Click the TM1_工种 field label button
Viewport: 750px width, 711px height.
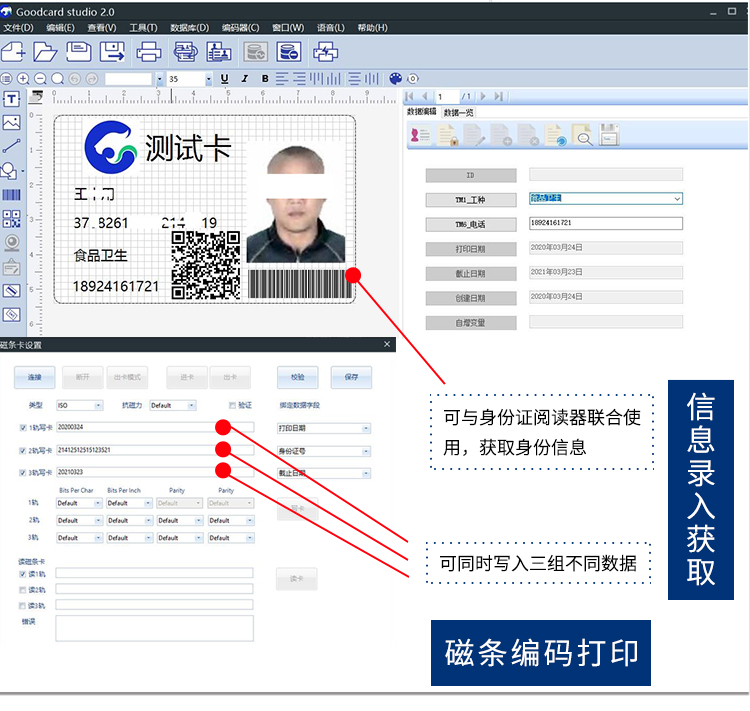tap(471, 200)
